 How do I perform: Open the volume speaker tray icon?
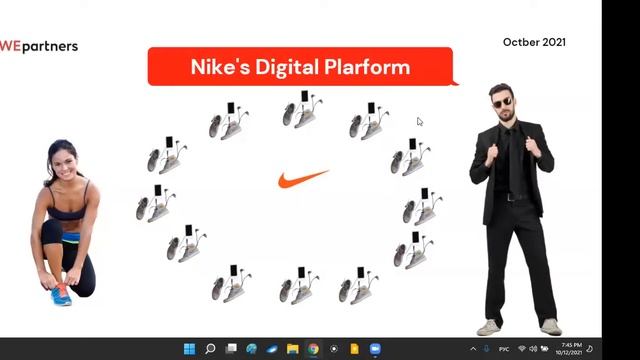pos(533,349)
